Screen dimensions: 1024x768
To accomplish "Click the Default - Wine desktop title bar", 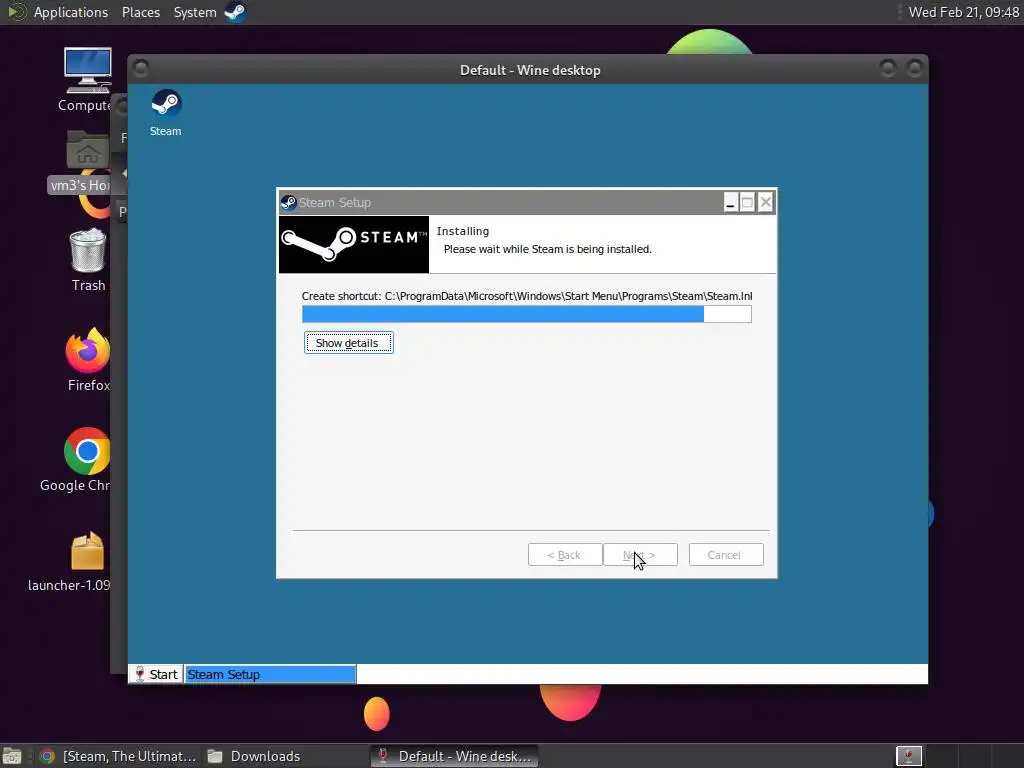I will tap(530, 70).
